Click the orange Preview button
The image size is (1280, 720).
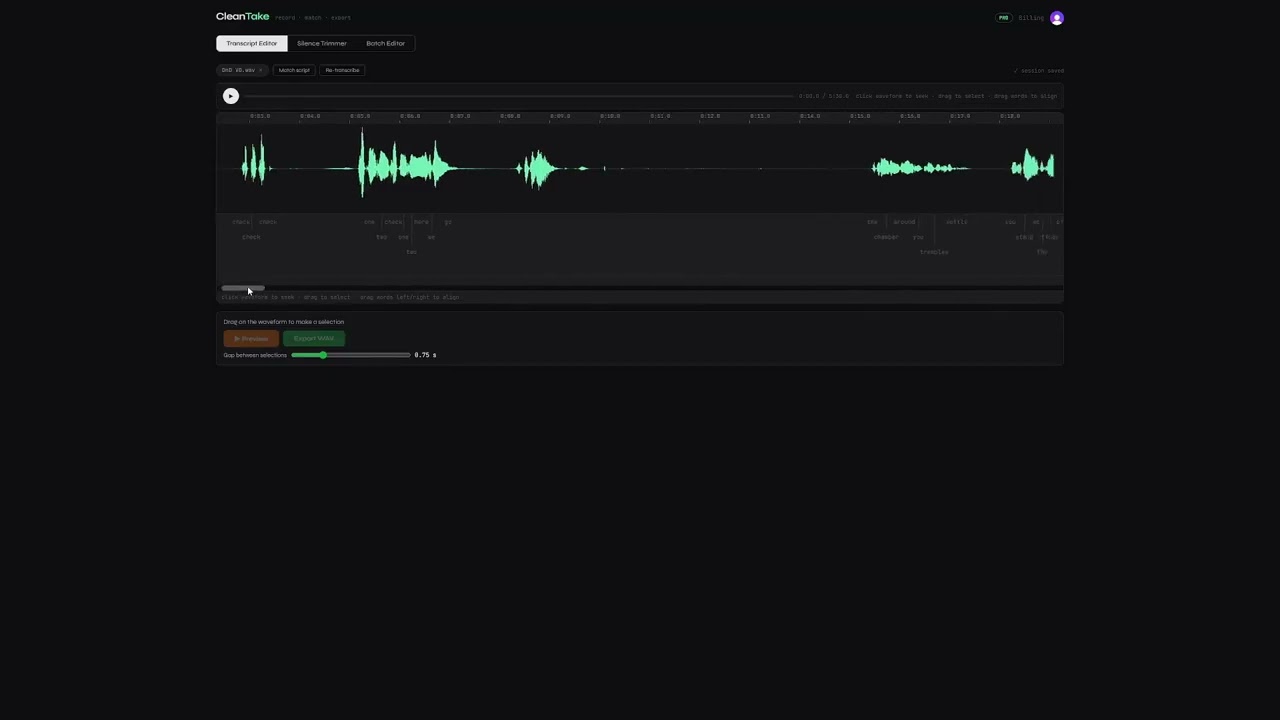[251, 339]
